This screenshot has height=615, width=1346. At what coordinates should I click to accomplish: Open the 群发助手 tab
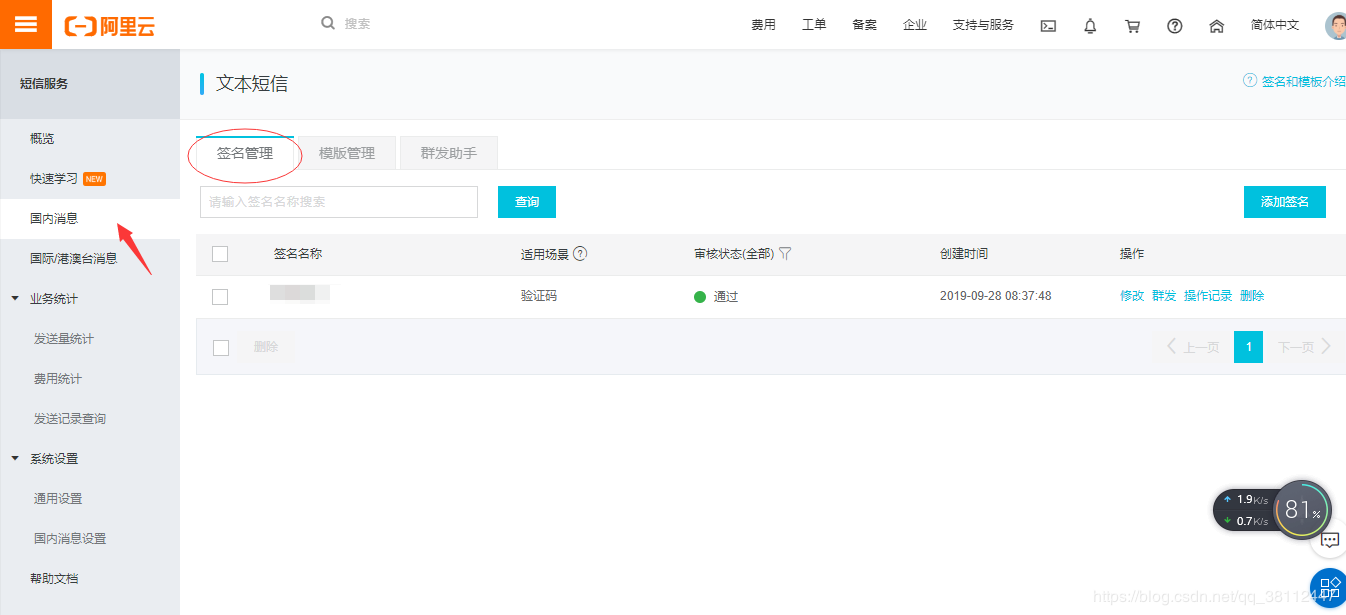tap(448, 152)
